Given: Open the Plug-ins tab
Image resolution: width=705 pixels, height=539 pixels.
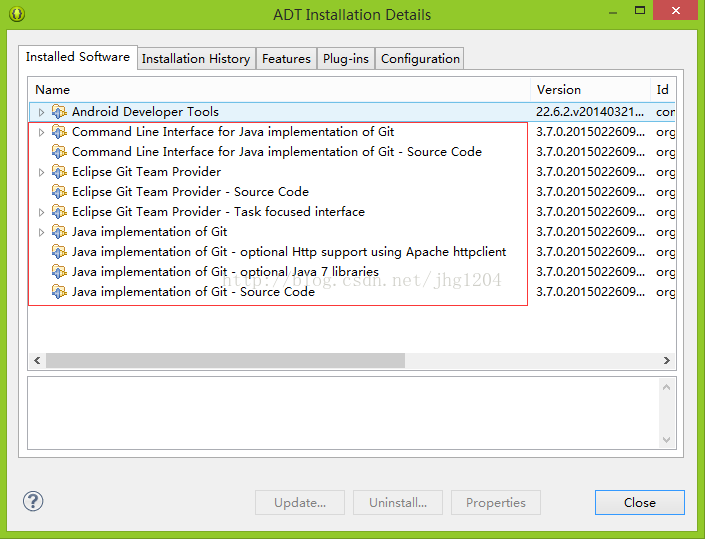Looking at the screenshot, I should (346, 58).
